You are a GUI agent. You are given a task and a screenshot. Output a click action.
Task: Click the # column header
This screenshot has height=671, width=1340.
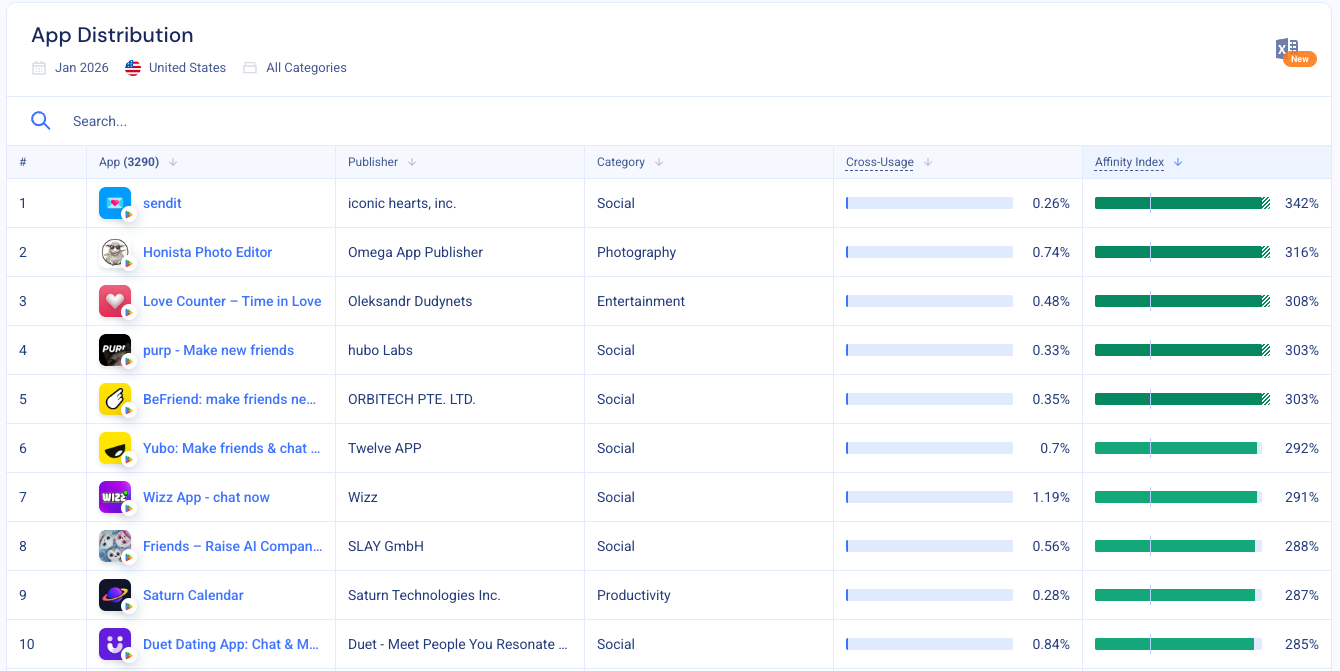point(23,162)
